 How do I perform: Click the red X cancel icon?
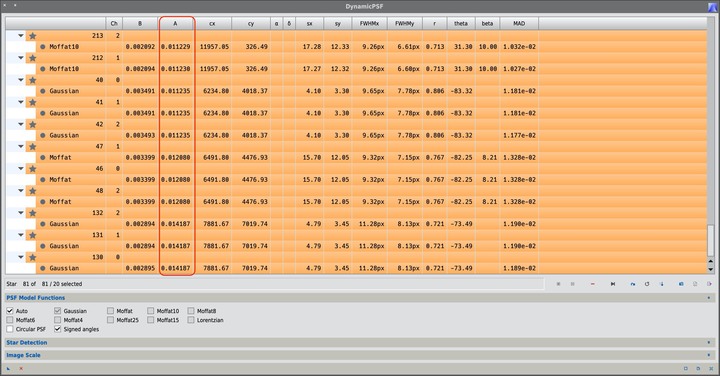pyautogui.click(x=21, y=368)
